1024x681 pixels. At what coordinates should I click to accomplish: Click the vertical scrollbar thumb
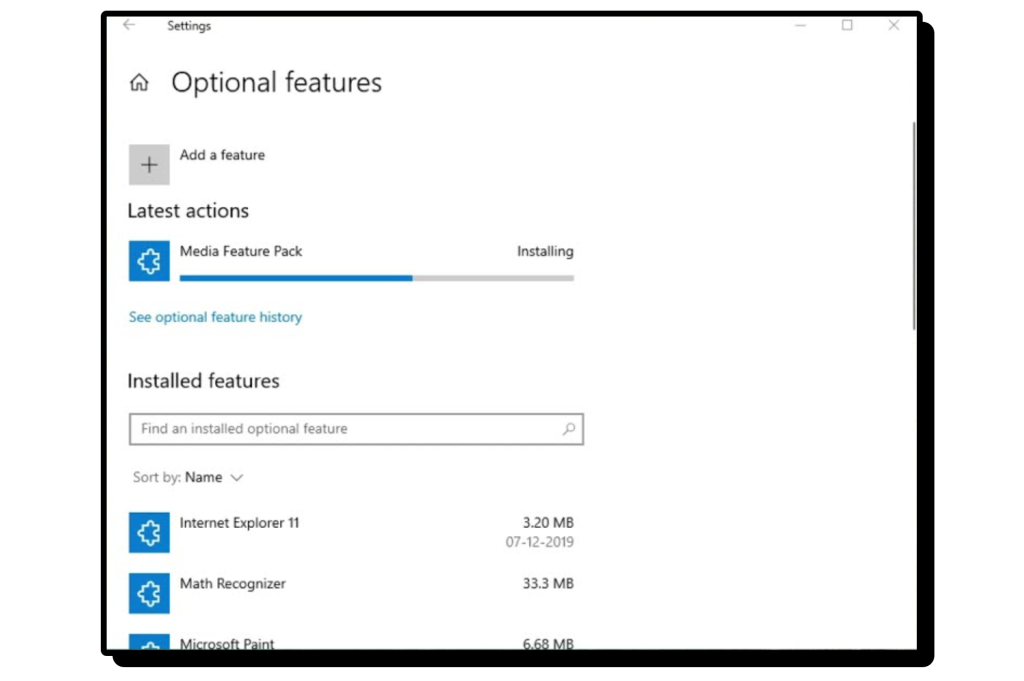pyautogui.click(x=913, y=225)
